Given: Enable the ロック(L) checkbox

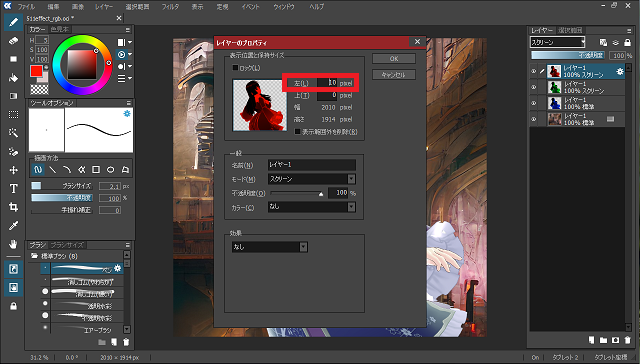Looking at the screenshot, I should 235,68.
